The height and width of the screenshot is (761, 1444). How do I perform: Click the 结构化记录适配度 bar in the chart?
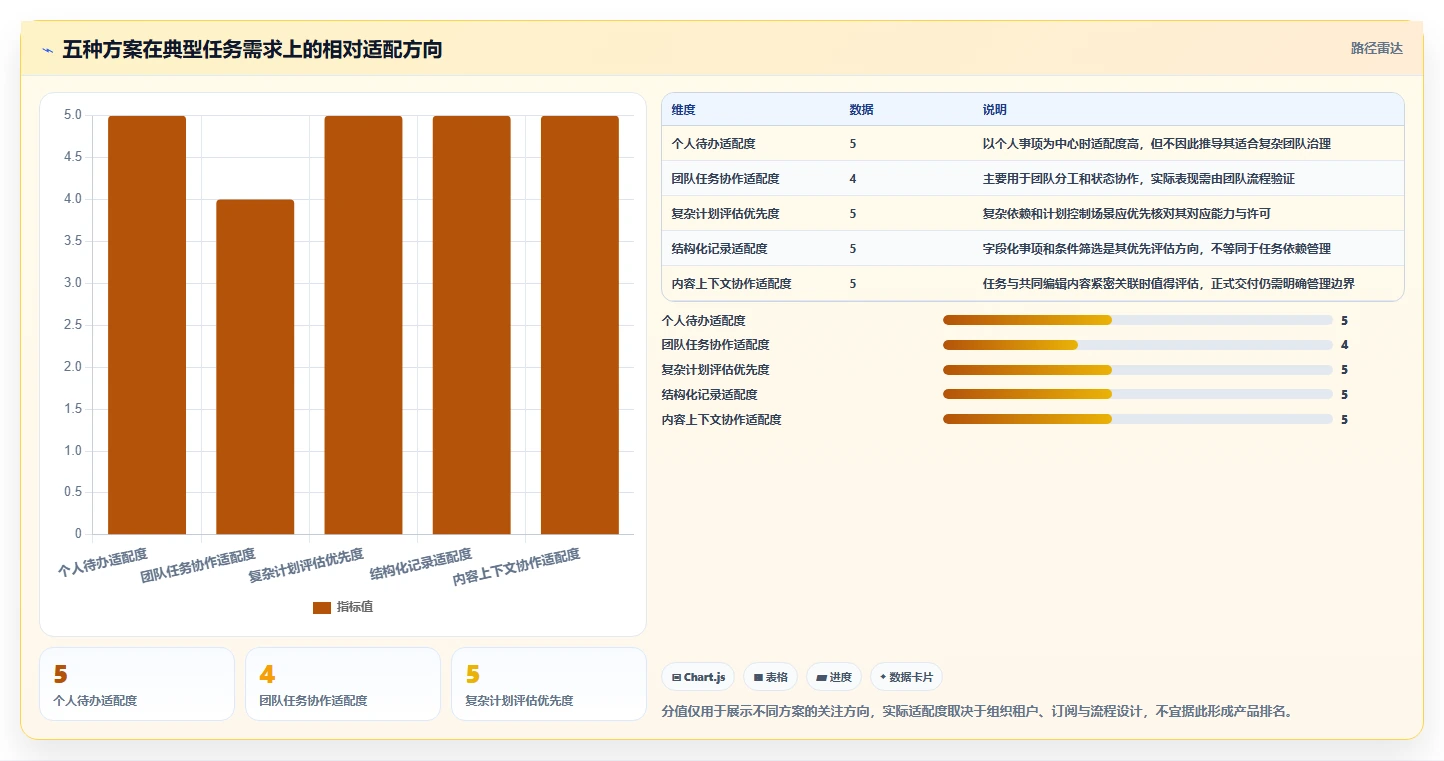coord(471,325)
